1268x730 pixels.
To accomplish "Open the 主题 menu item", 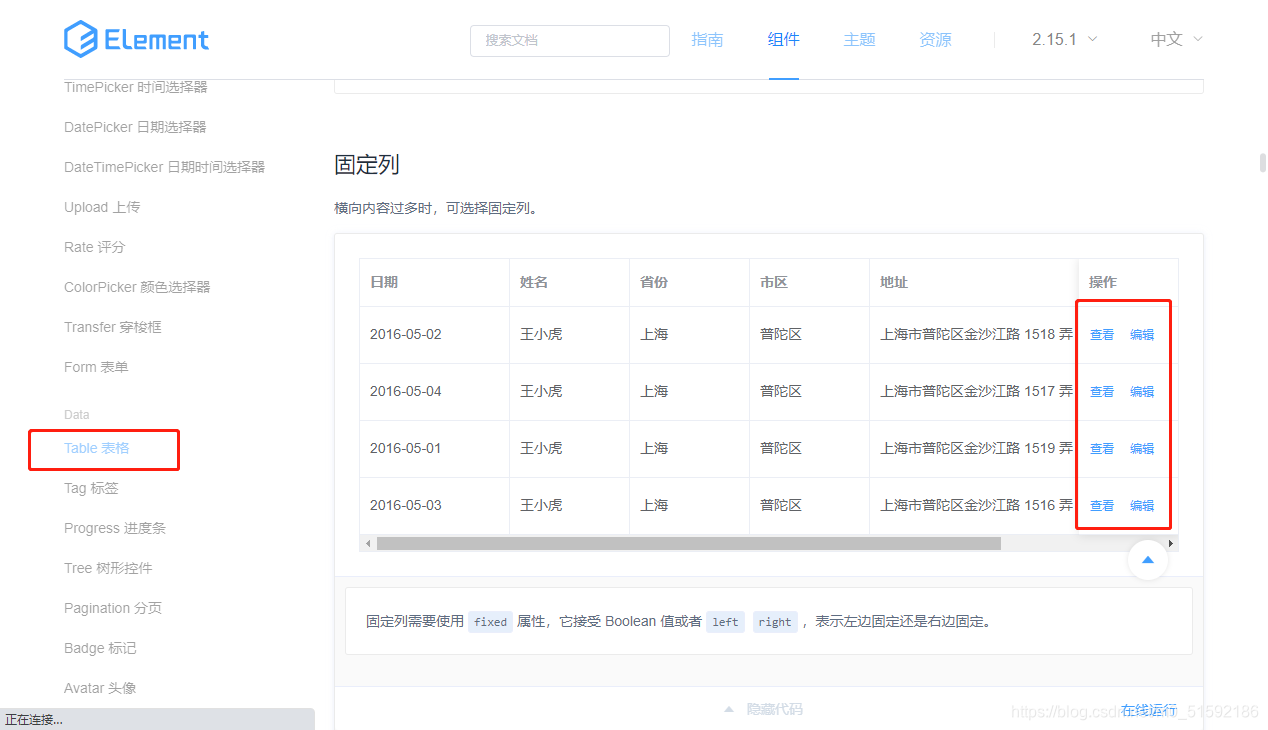I will click(x=859, y=39).
